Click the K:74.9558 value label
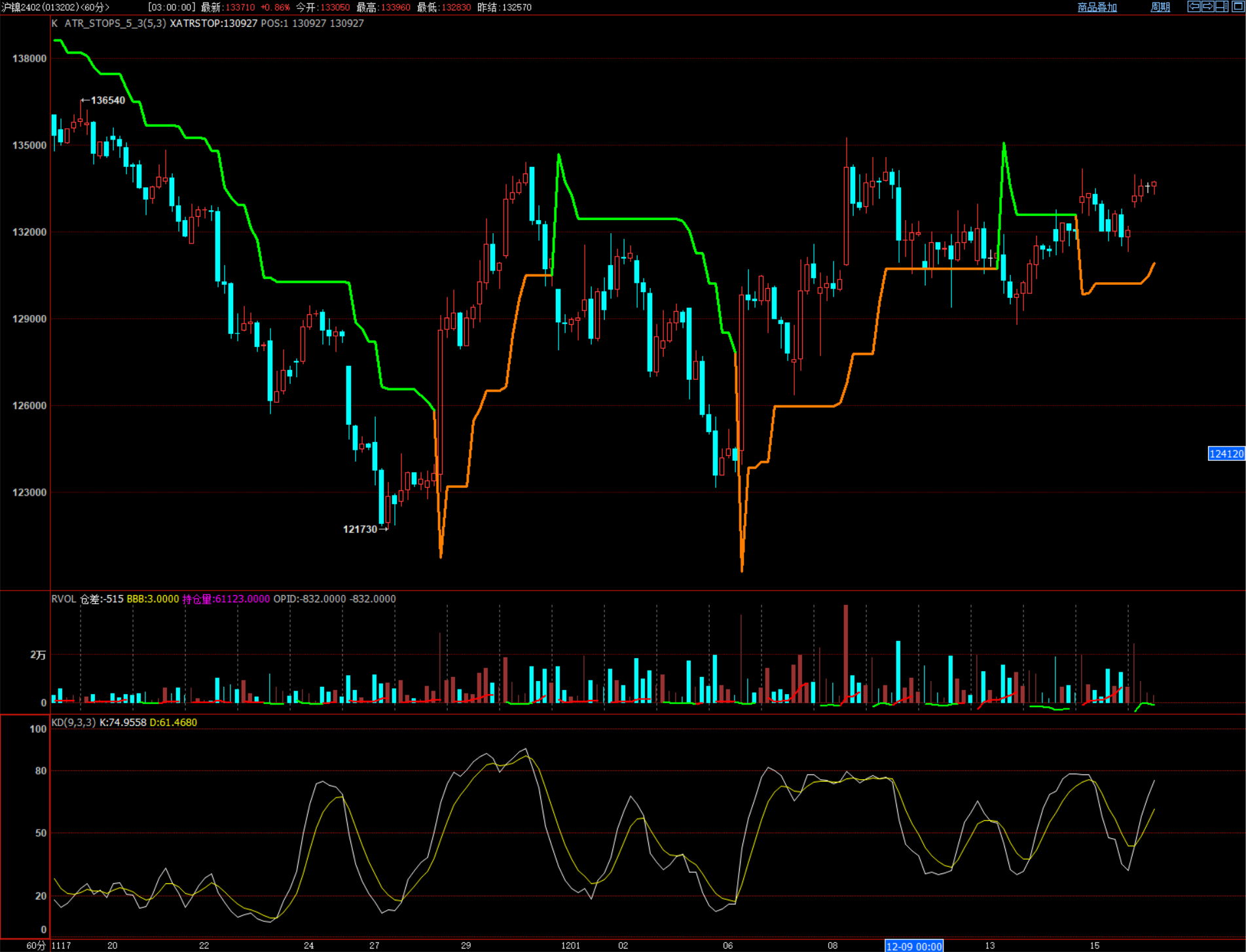 tap(122, 722)
